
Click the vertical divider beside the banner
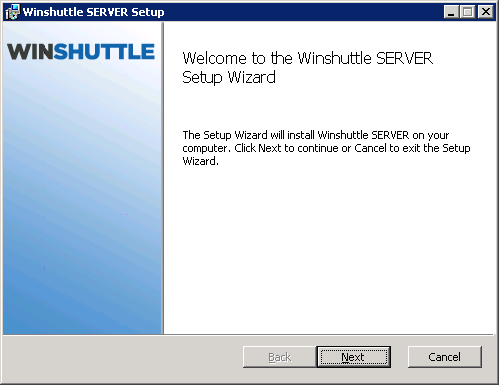163,178
